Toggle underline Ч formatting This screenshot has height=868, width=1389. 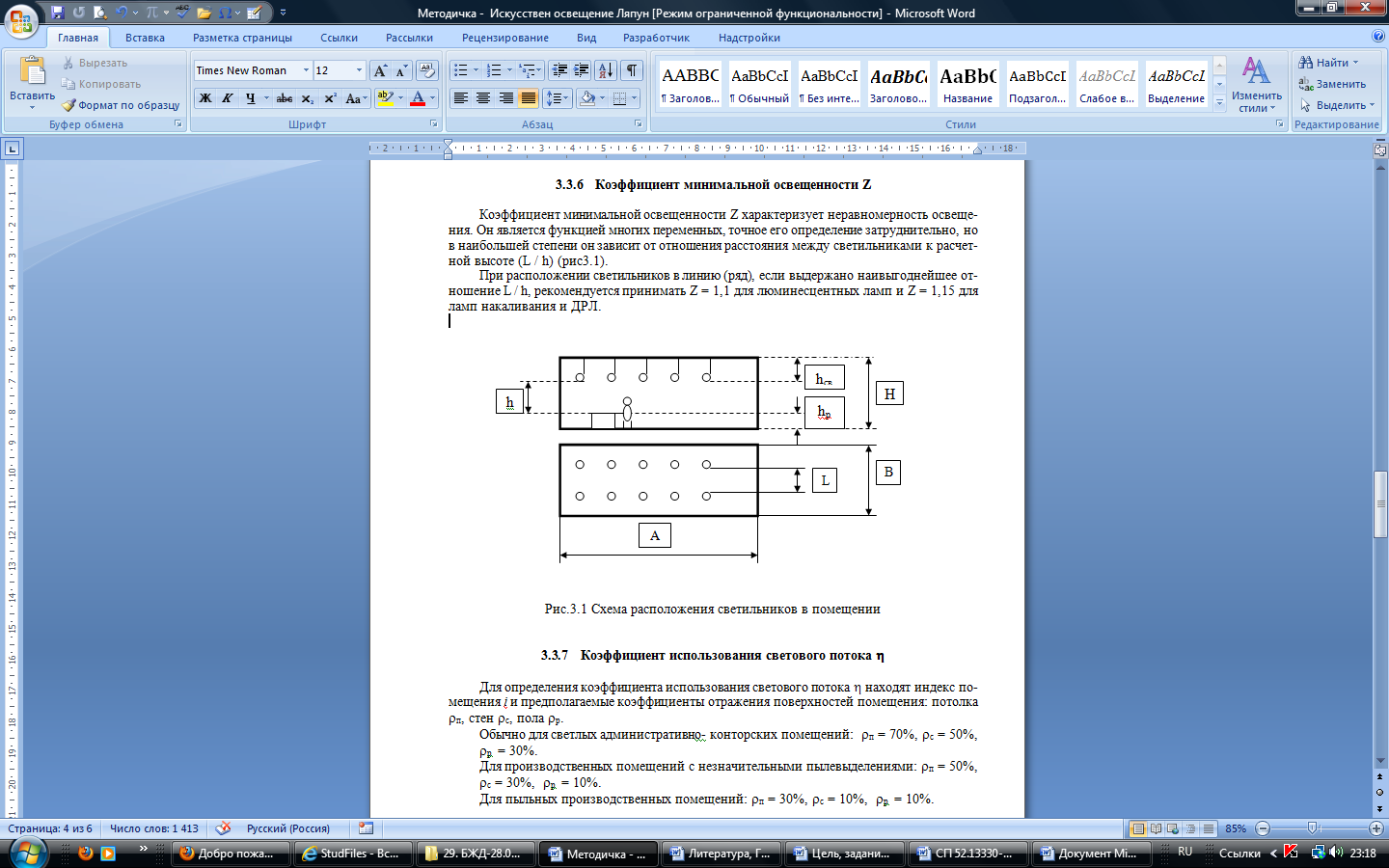click(250, 98)
